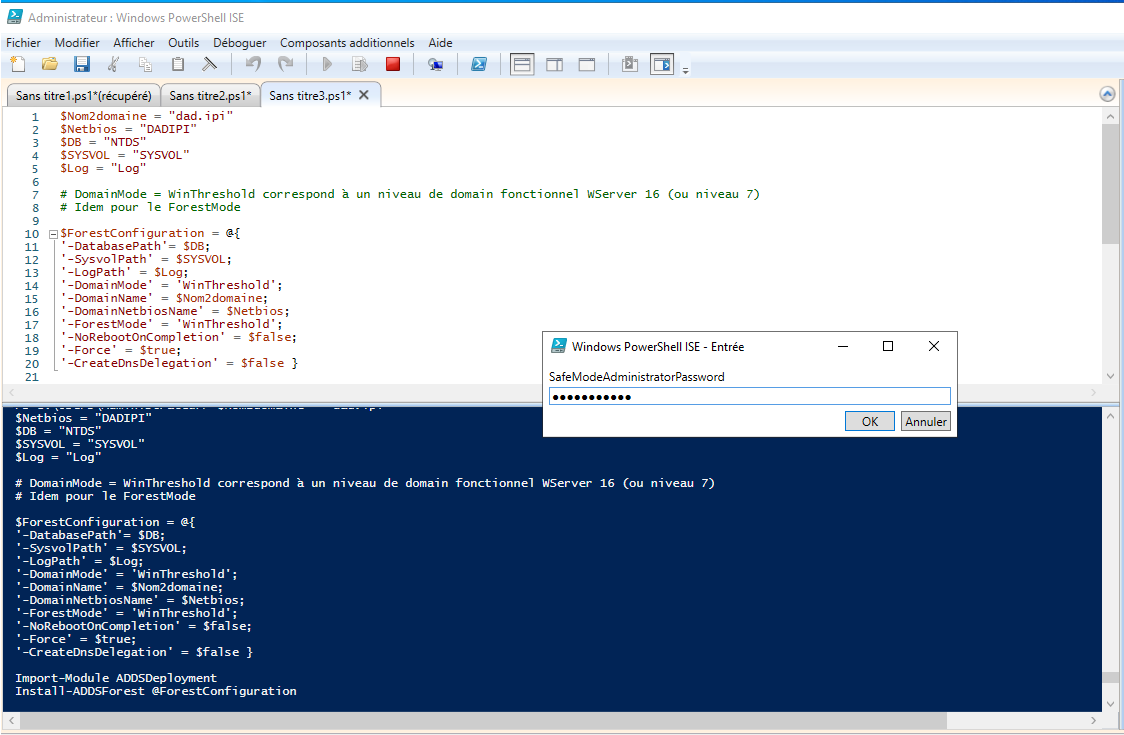Image resolution: width=1124 pixels, height=735 pixels.
Task: Click the Cut scissors icon
Action: pyautogui.click(x=113, y=65)
